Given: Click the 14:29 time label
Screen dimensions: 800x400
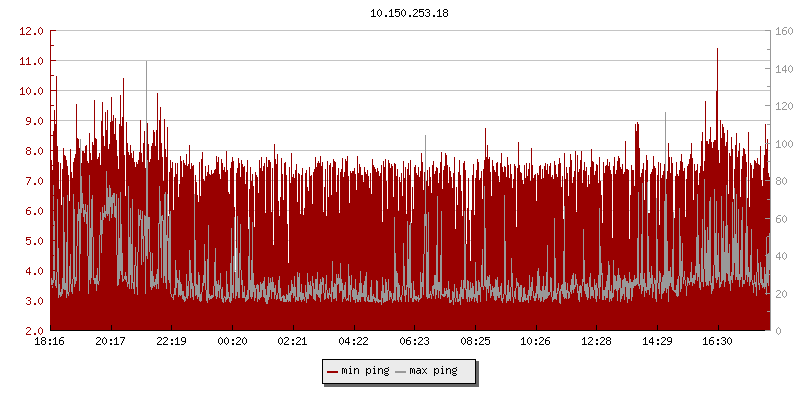Looking at the screenshot, I should pyautogui.click(x=657, y=342).
